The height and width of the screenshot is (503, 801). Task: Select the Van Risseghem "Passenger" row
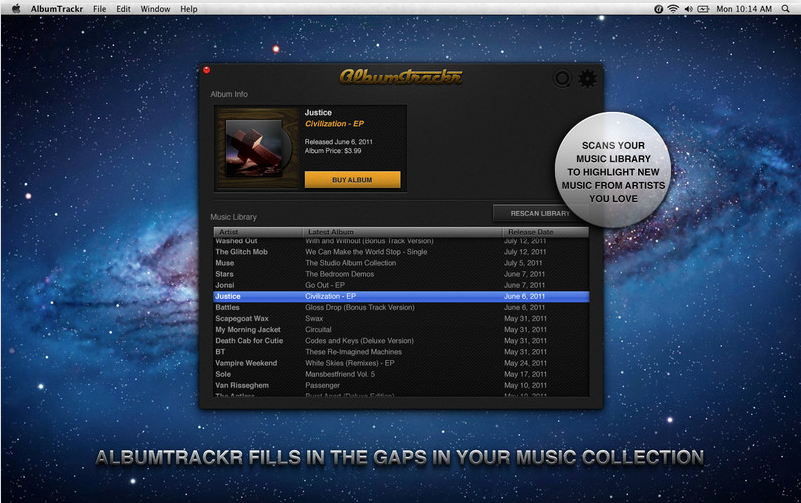[x=401, y=386]
